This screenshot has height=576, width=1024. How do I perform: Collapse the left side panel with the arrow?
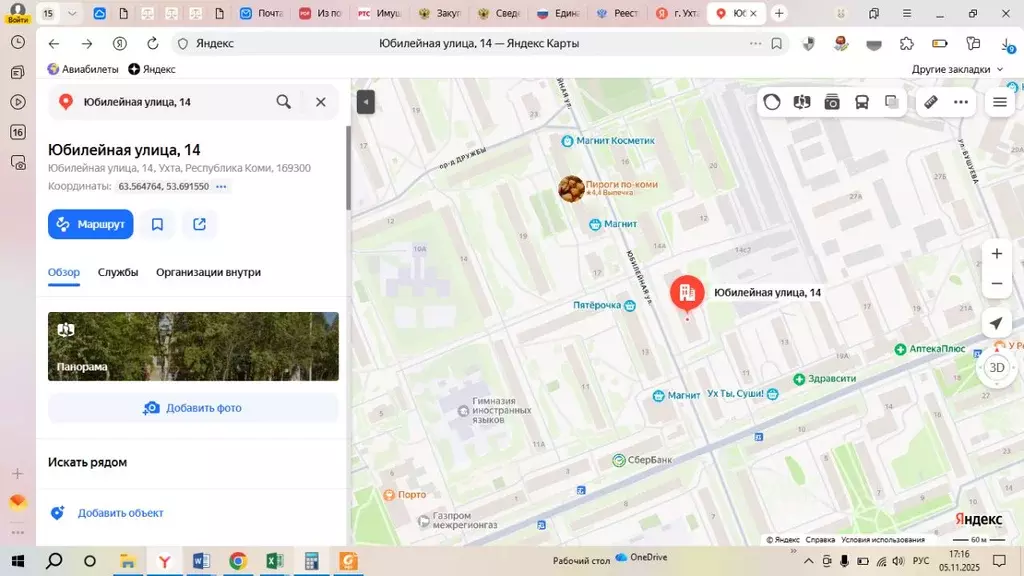tap(366, 102)
